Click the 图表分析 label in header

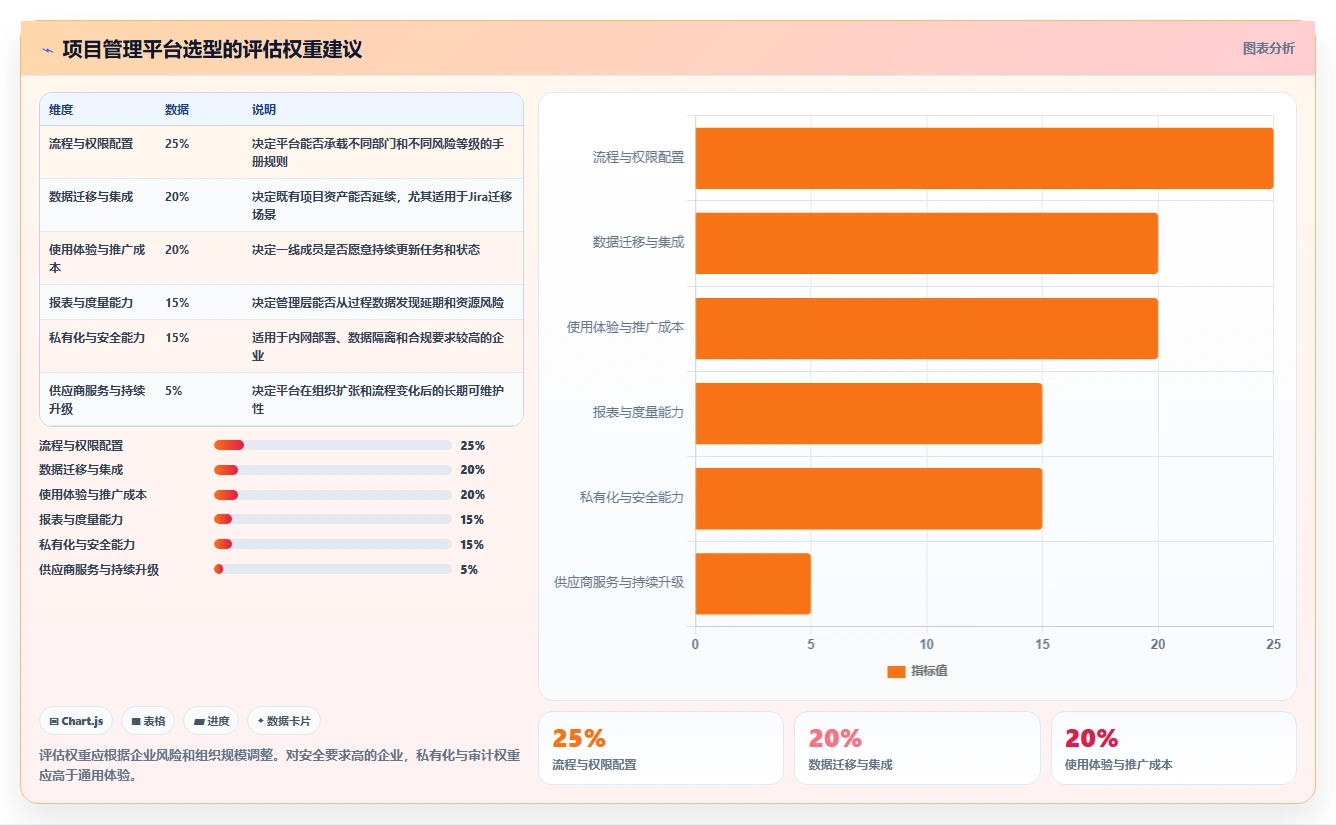click(1268, 48)
